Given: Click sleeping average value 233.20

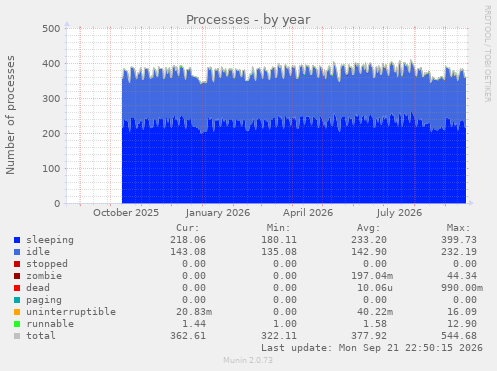Looking at the screenshot, I should [369, 240].
